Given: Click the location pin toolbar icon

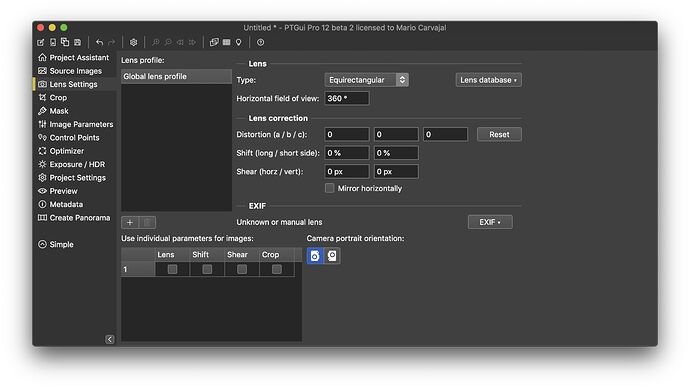Looking at the screenshot, I should click(x=239, y=42).
